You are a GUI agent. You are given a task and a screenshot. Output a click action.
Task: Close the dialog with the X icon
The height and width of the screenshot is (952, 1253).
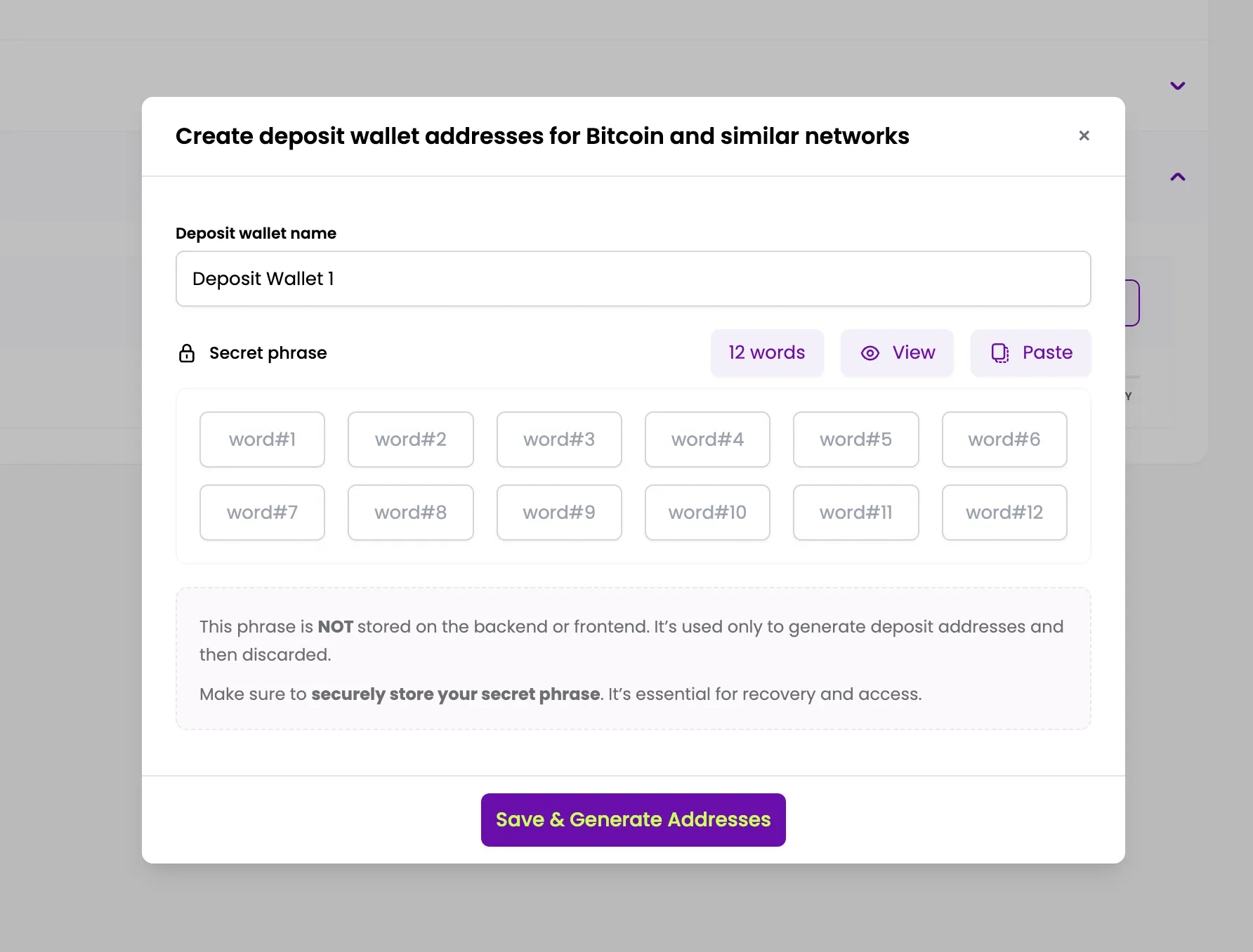coord(1084,135)
